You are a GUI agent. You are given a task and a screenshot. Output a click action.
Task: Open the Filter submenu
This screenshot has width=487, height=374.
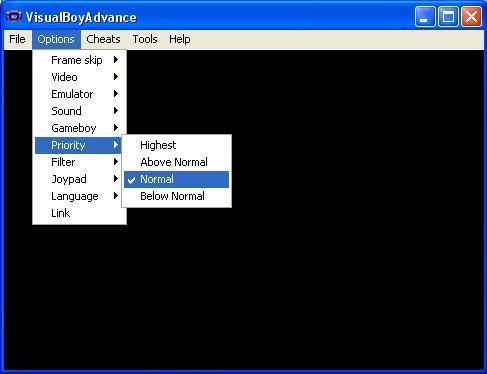[79, 162]
